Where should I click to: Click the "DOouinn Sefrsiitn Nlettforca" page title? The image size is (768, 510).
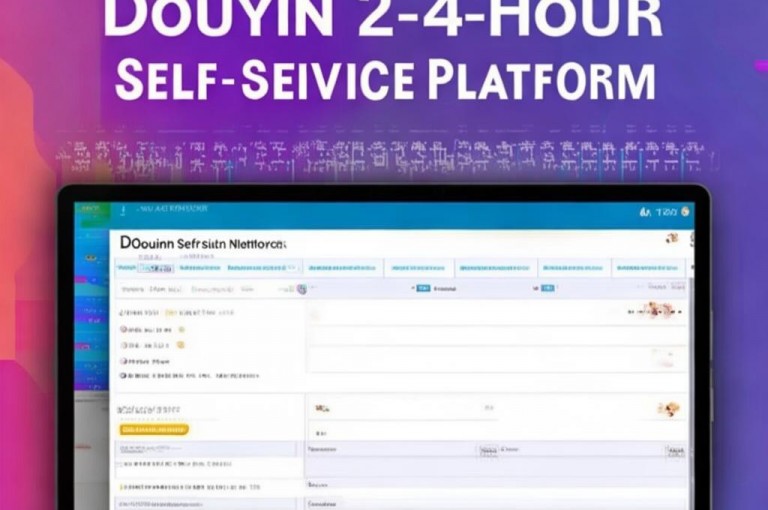203,243
